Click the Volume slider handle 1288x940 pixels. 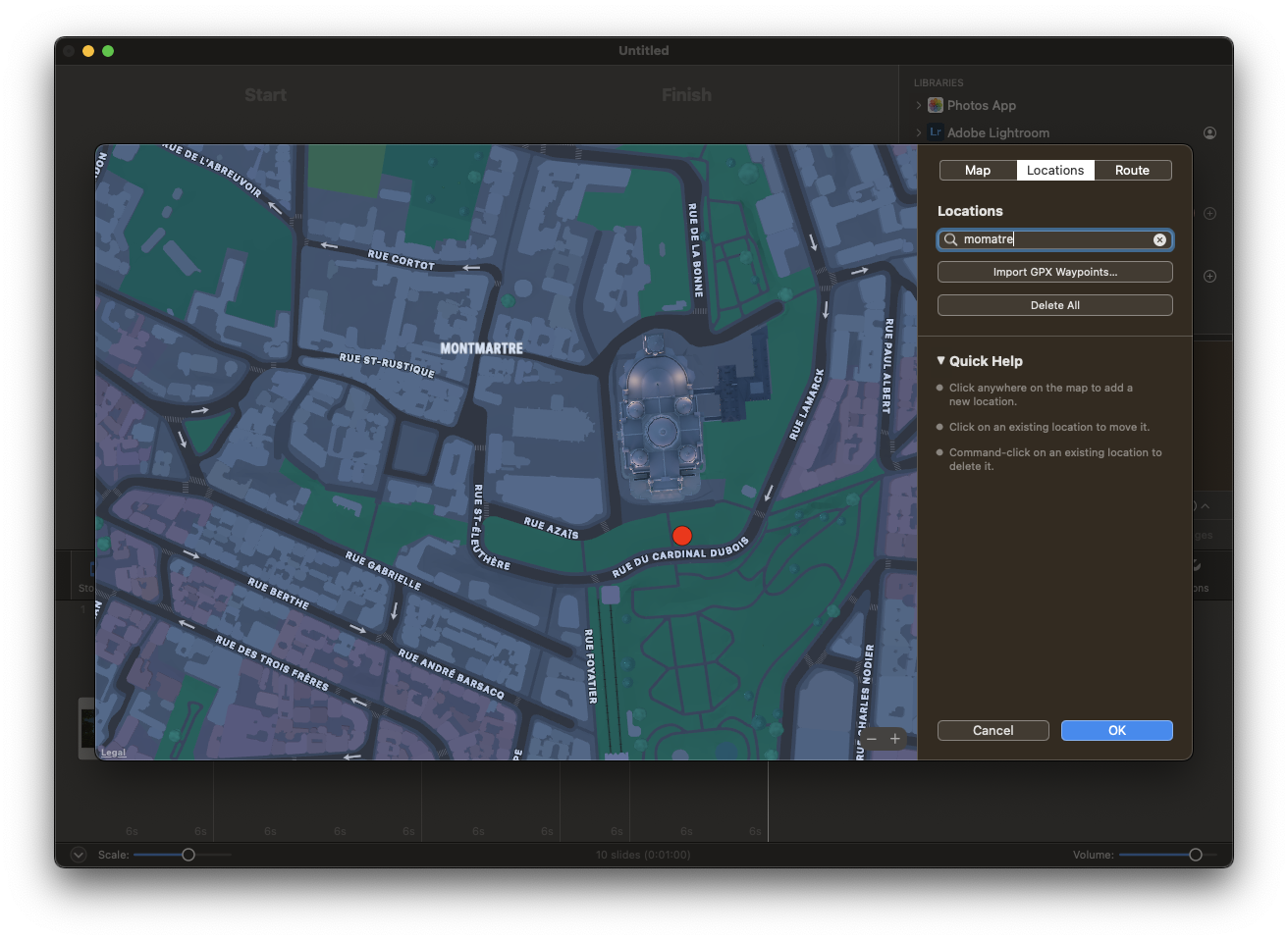(1196, 855)
